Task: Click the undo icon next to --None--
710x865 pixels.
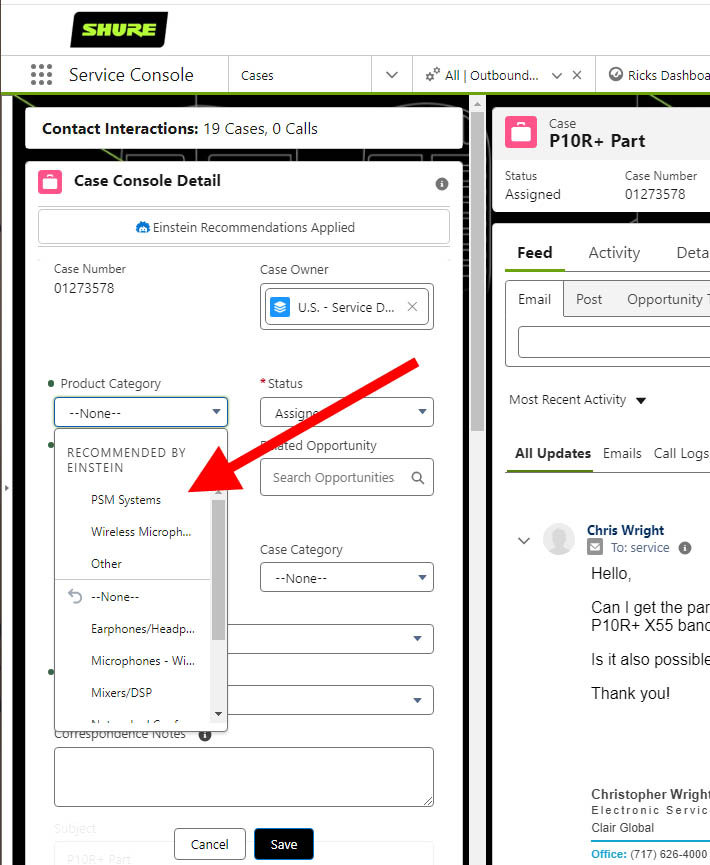Action: click(x=75, y=596)
